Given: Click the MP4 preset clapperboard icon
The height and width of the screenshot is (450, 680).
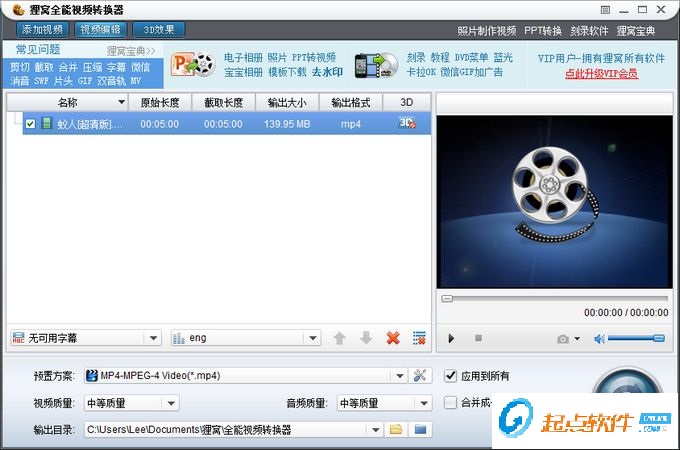Looking at the screenshot, I should click(x=92, y=375).
